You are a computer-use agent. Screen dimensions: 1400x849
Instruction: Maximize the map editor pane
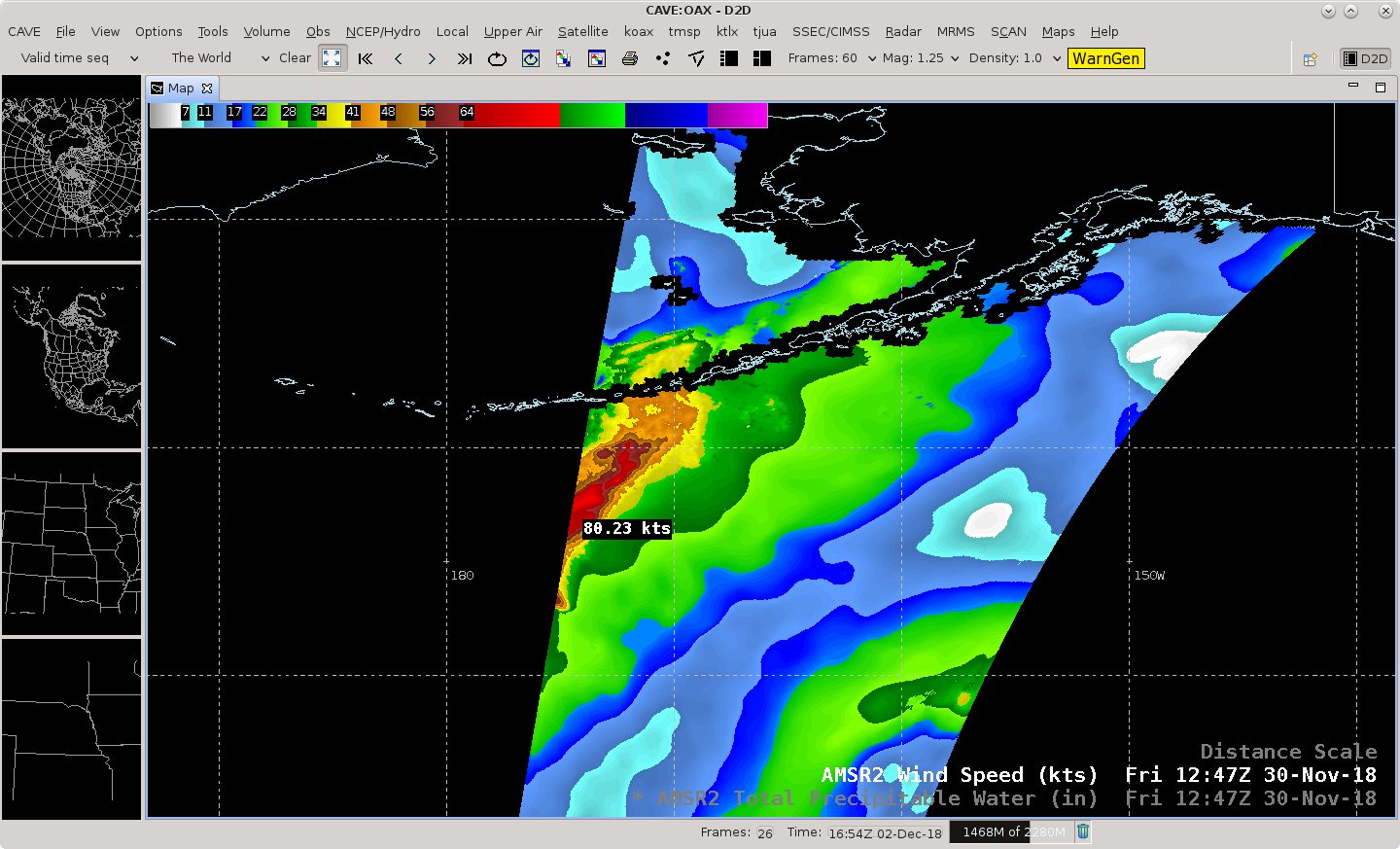pyautogui.click(x=1380, y=87)
